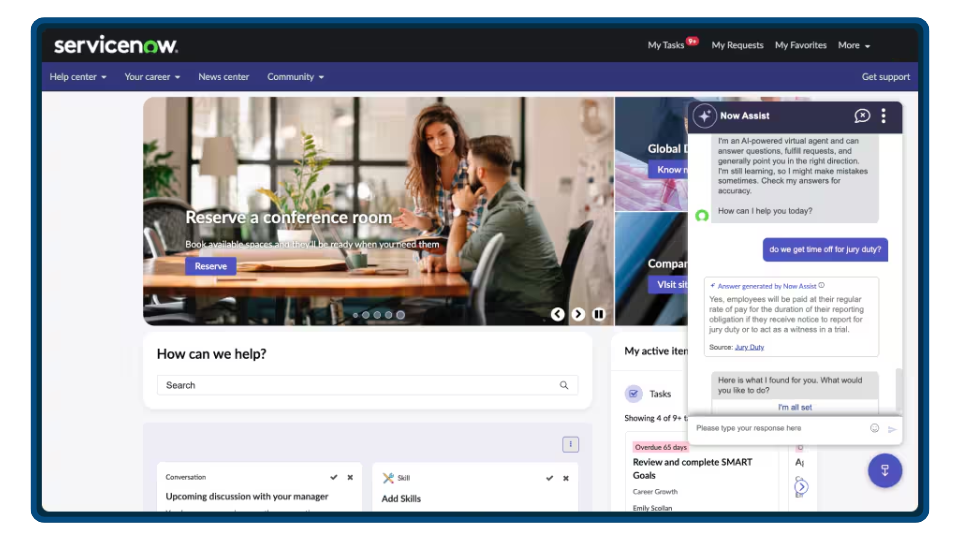Screen dimensions: 960x540
Task: Expand the More menu in header
Action: [x=854, y=45]
